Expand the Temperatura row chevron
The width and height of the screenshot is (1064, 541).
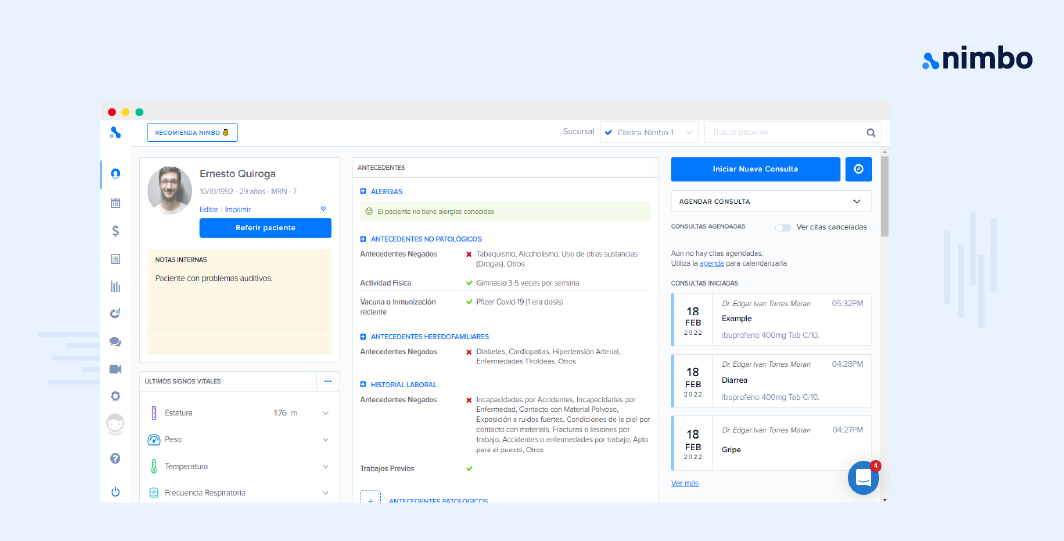(x=326, y=467)
